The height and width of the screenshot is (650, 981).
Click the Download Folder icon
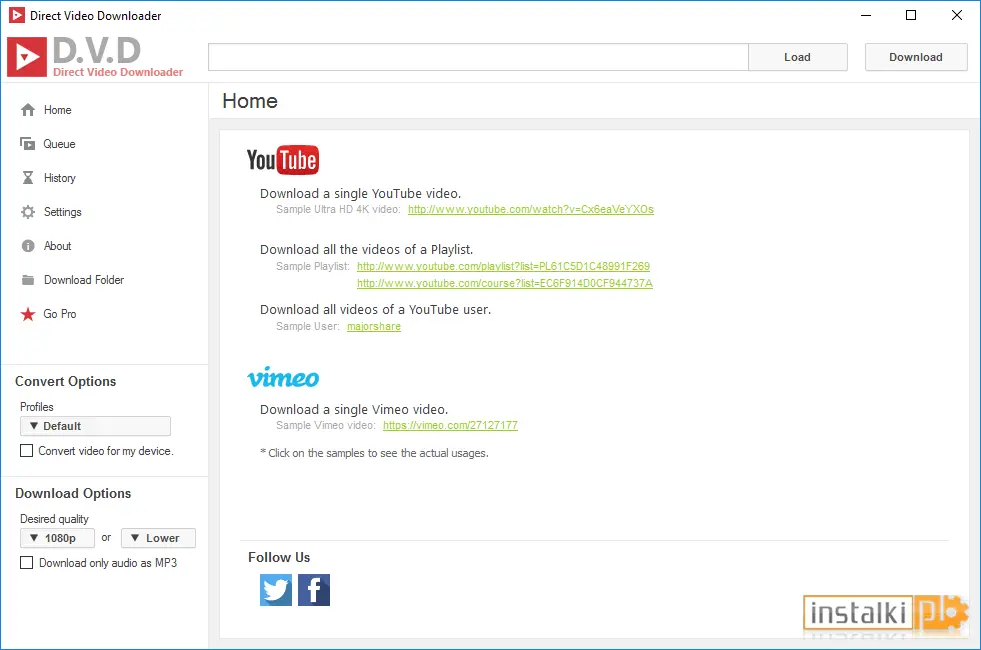[28, 280]
